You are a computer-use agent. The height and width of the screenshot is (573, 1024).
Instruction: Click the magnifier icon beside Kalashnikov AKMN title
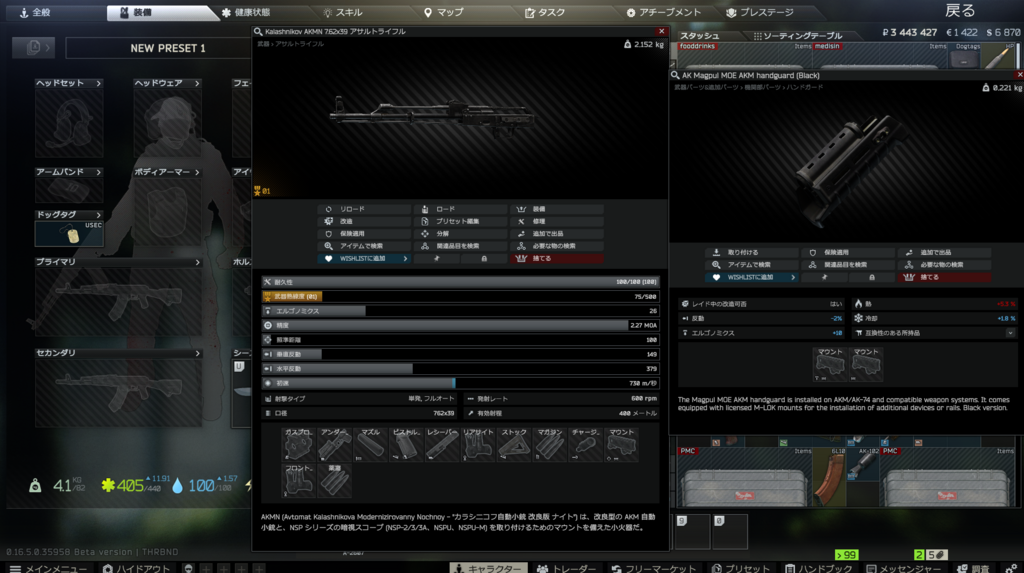[x=258, y=31]
